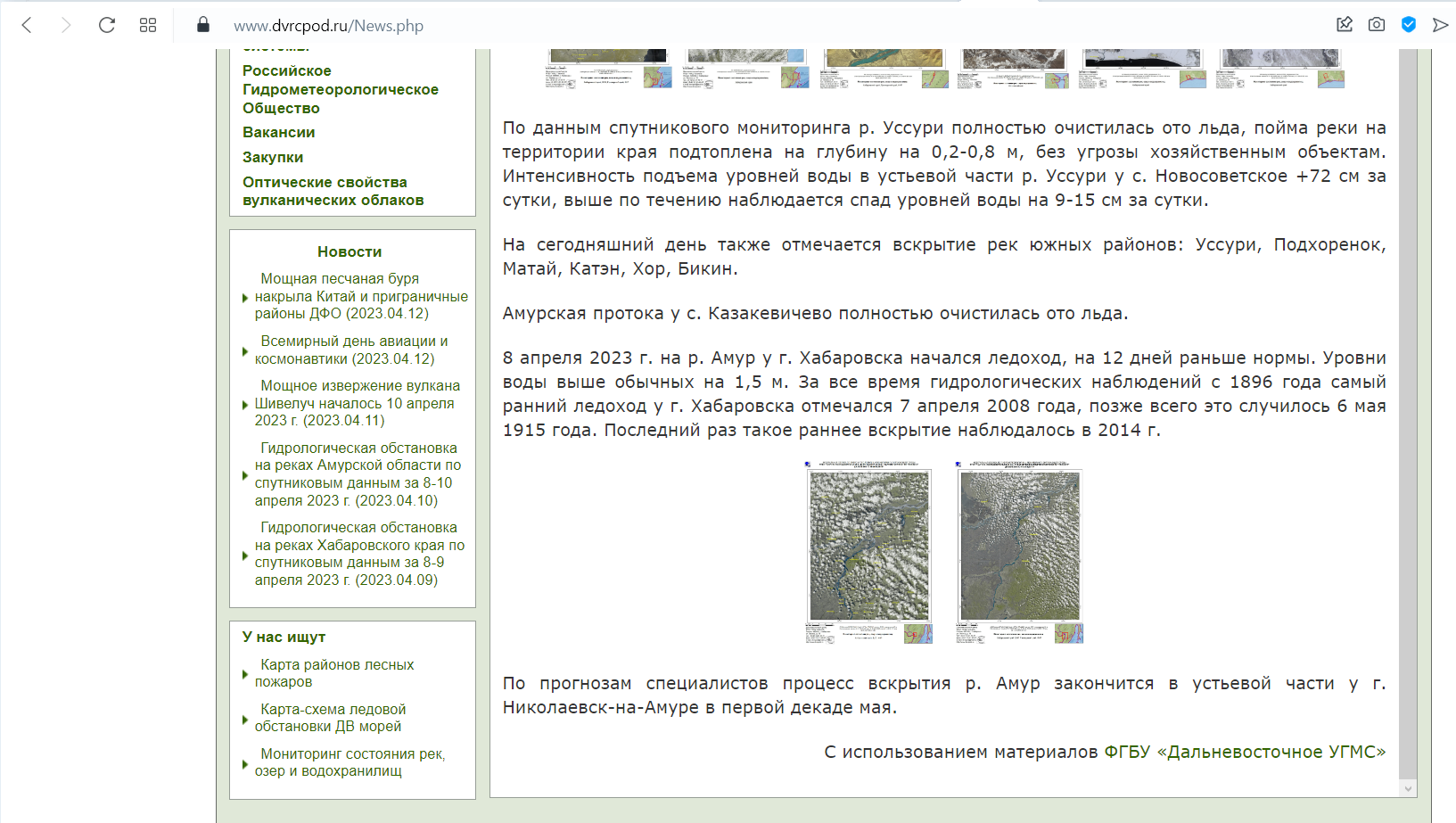
Task: Open Карта районов лесных пожаров link
Action: pos(335,673)
